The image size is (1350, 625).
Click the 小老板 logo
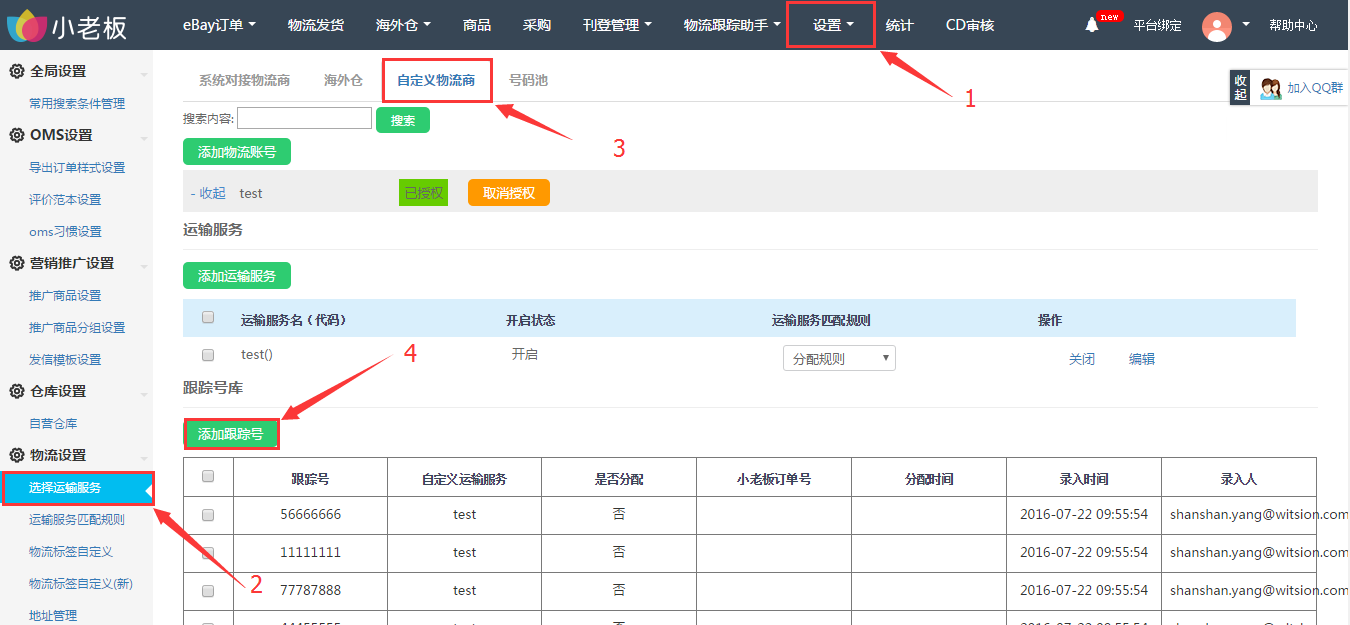68,26
